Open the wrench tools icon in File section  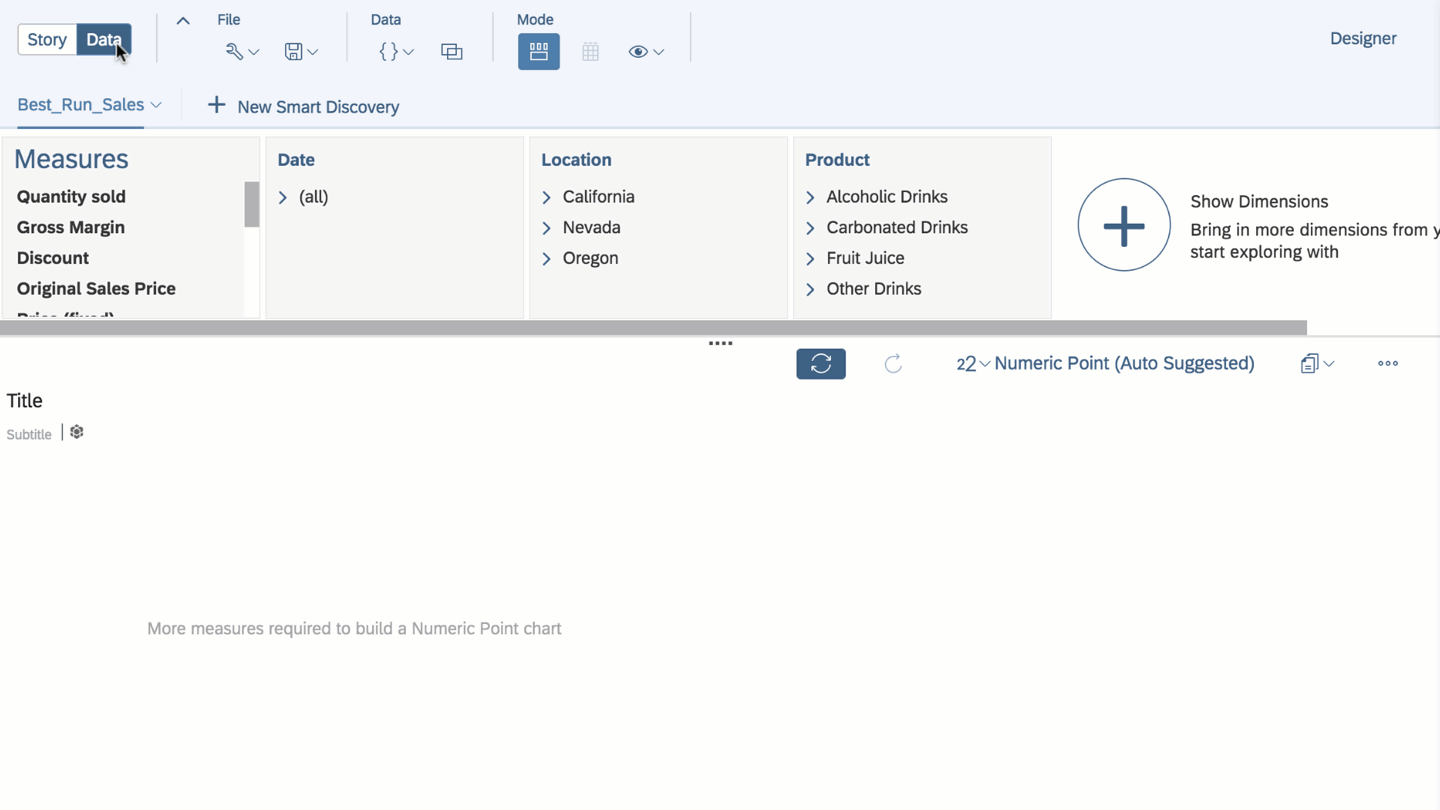(236, 51)
